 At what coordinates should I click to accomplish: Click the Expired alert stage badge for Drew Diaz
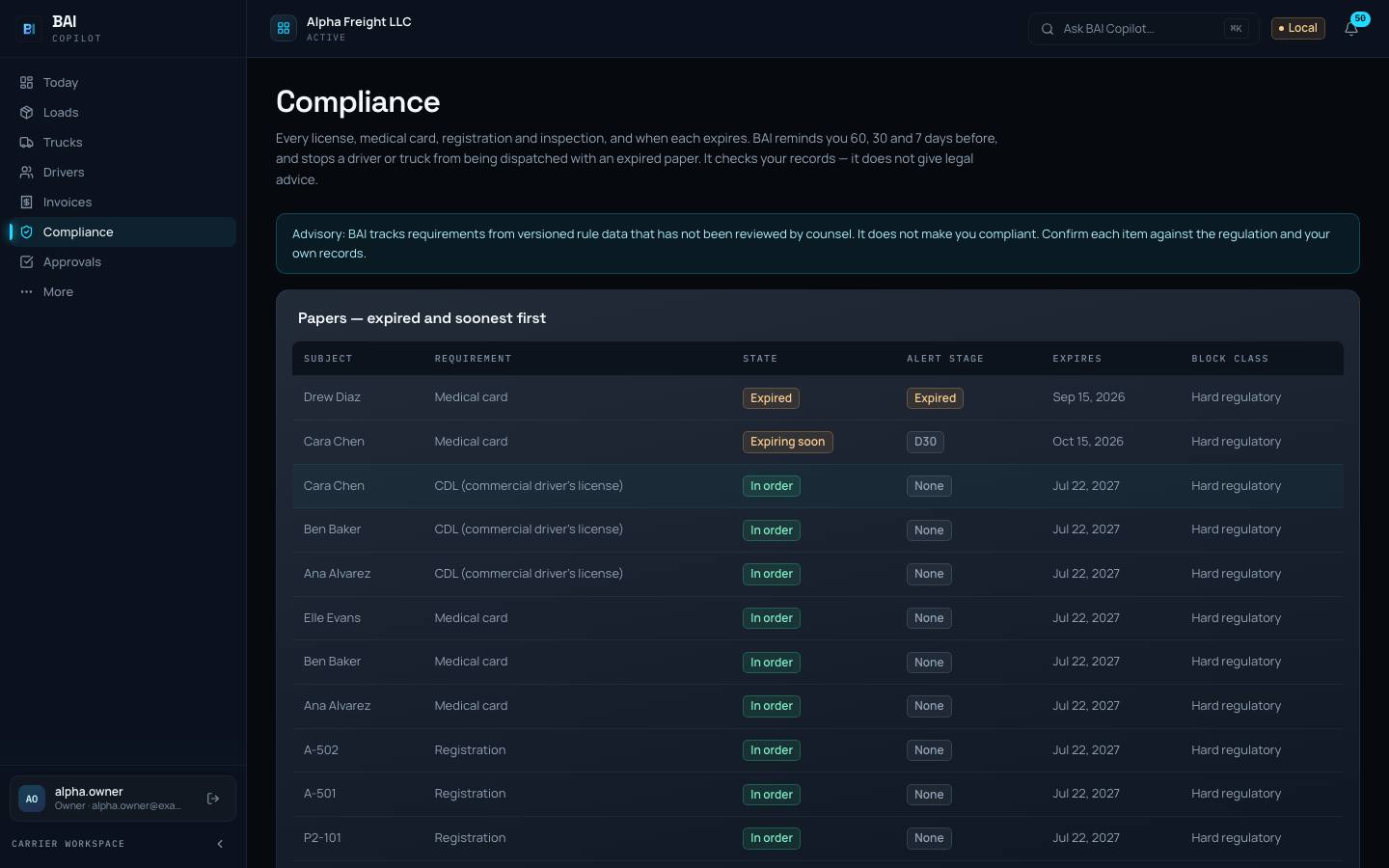click(935, 398)
